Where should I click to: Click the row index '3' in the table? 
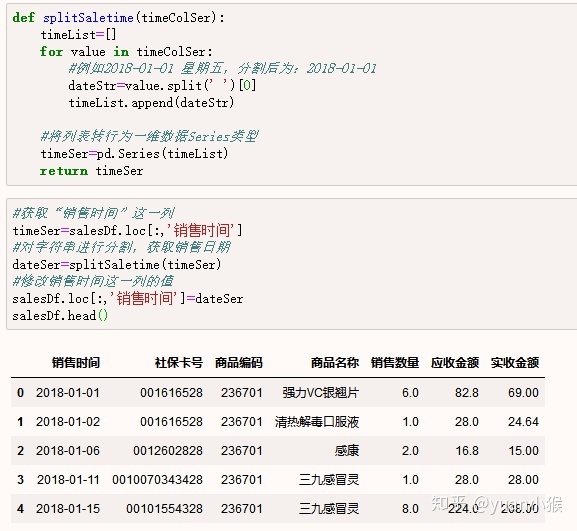(20, 480)
